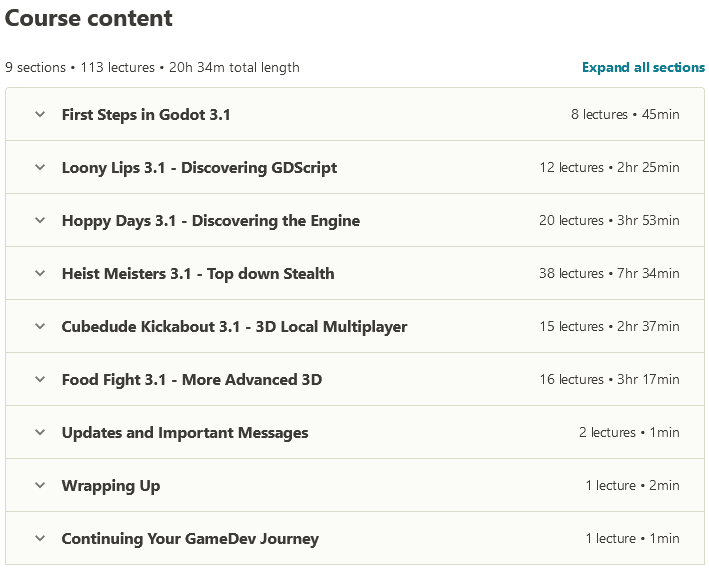The height and width of the screenshot is (571, 709).
Task: Click the Expand all sections link
Action: (643, 67)
